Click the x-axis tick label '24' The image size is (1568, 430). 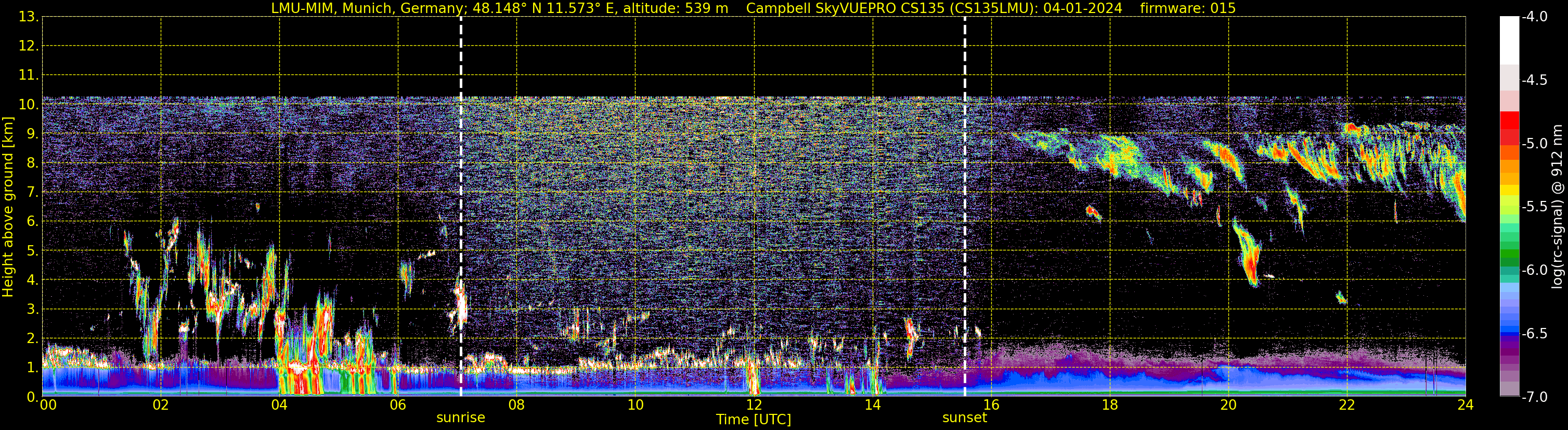1465,405
